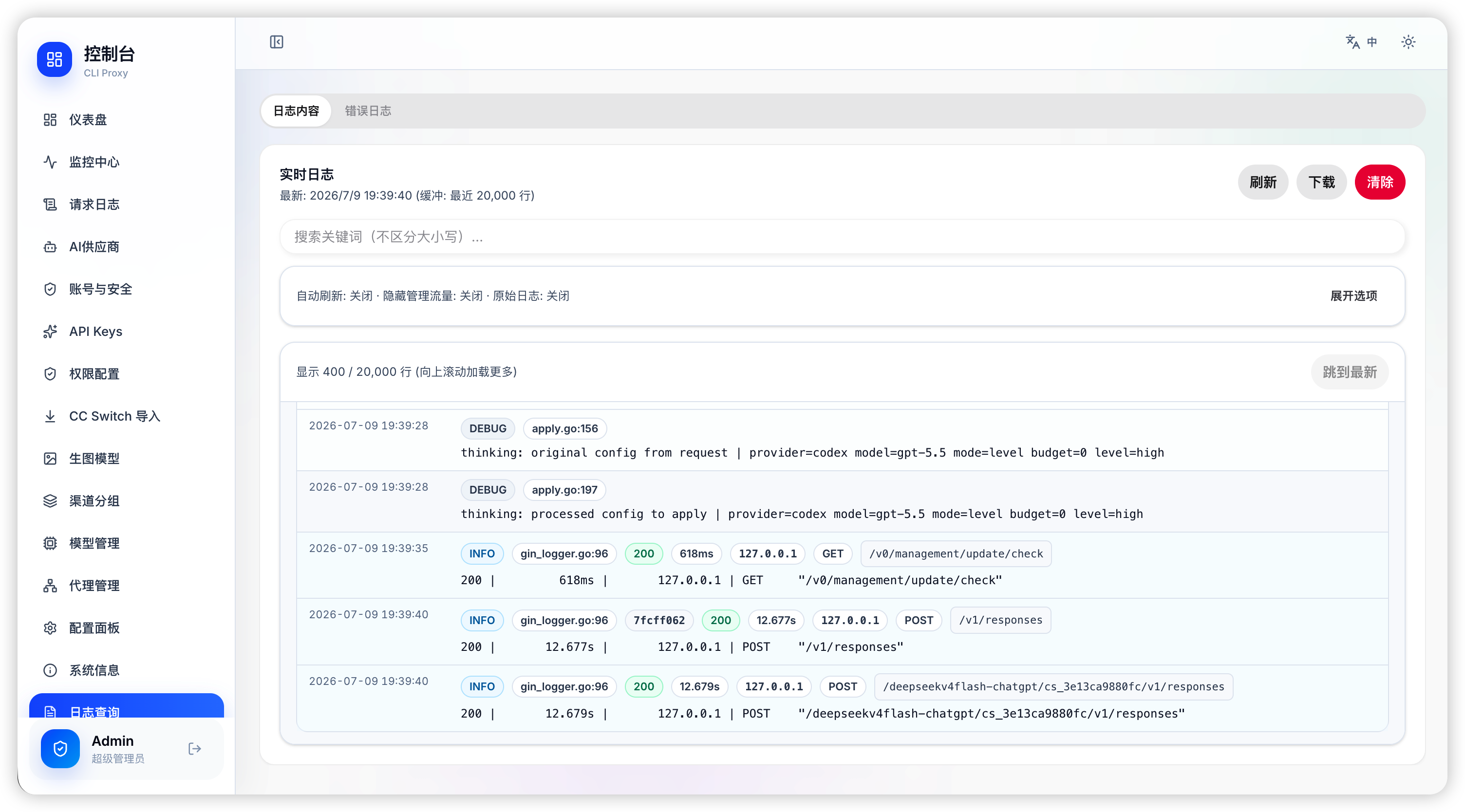Click DEBUG badge on apply.go:156 row

pyautogui.click(x=488, y=429)
